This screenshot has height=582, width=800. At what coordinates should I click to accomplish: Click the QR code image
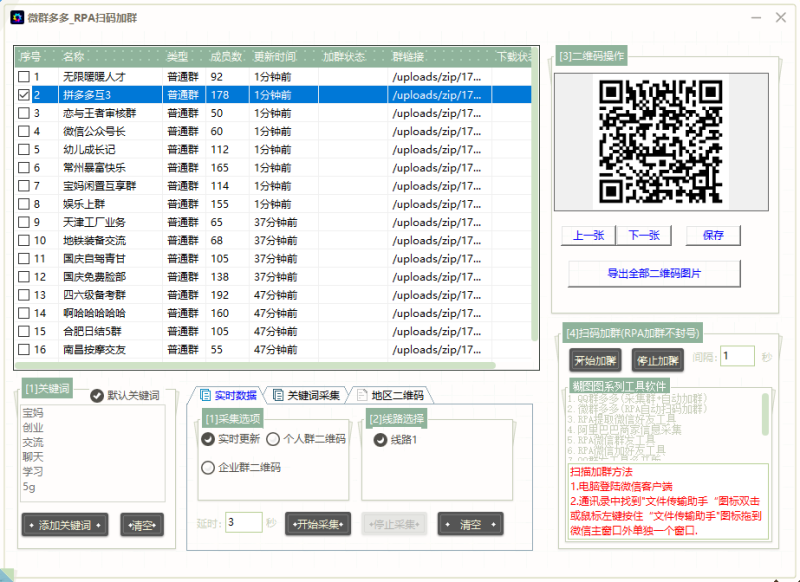coord(661,141)
